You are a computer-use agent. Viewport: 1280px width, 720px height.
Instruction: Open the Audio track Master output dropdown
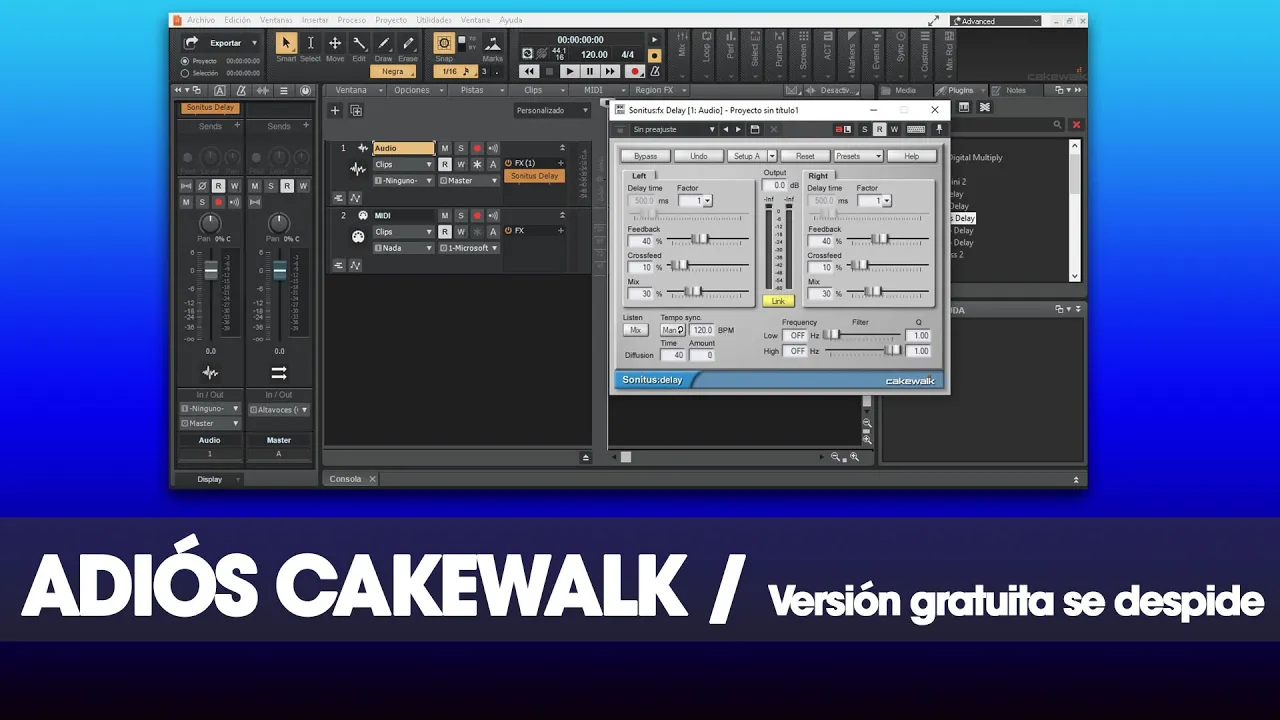tap(469, 181)
